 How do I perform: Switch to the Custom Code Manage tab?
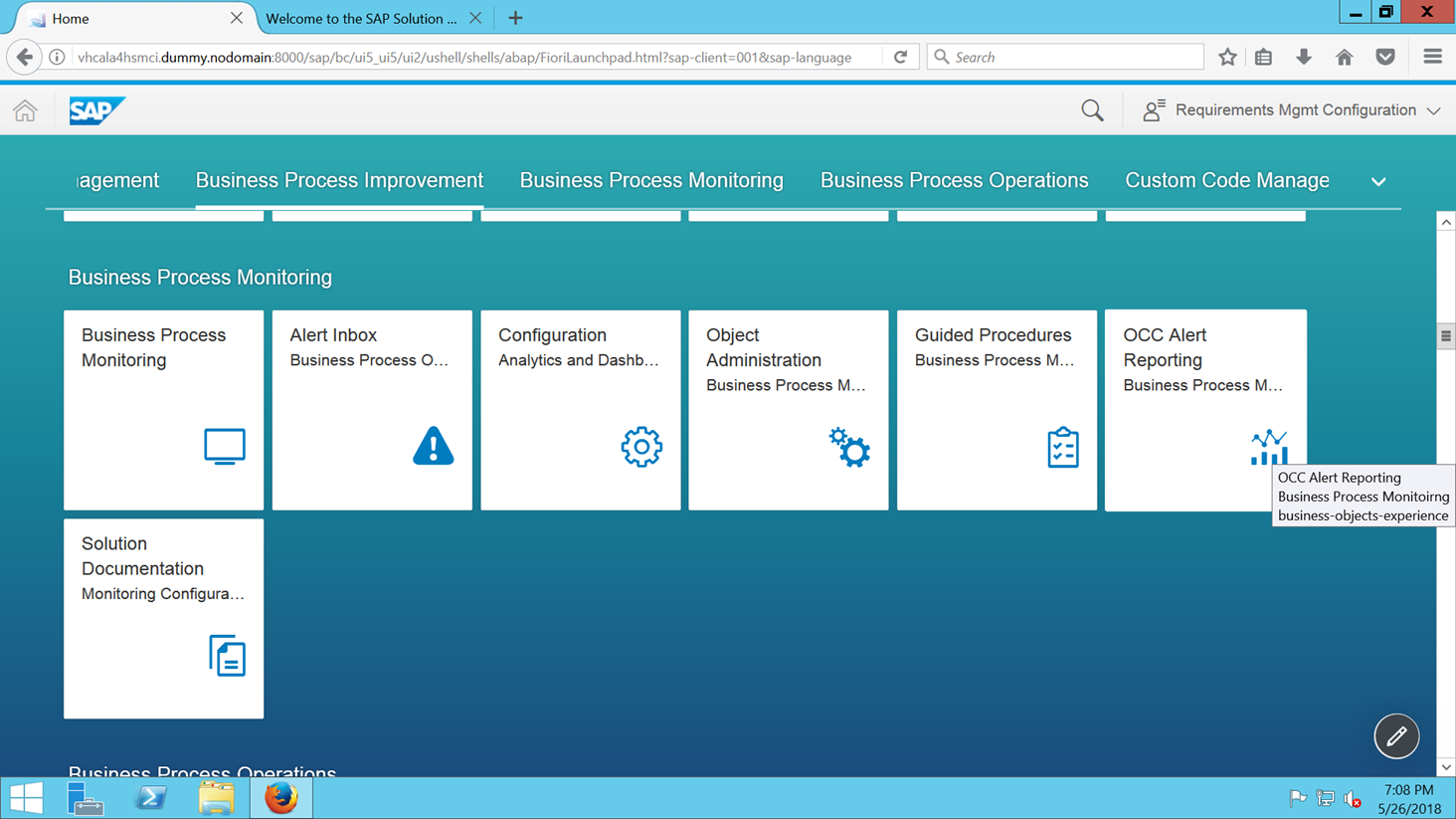pos(1227,180)
